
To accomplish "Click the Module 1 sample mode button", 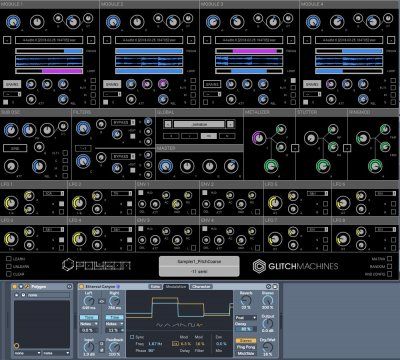I will tap(12, 84).
